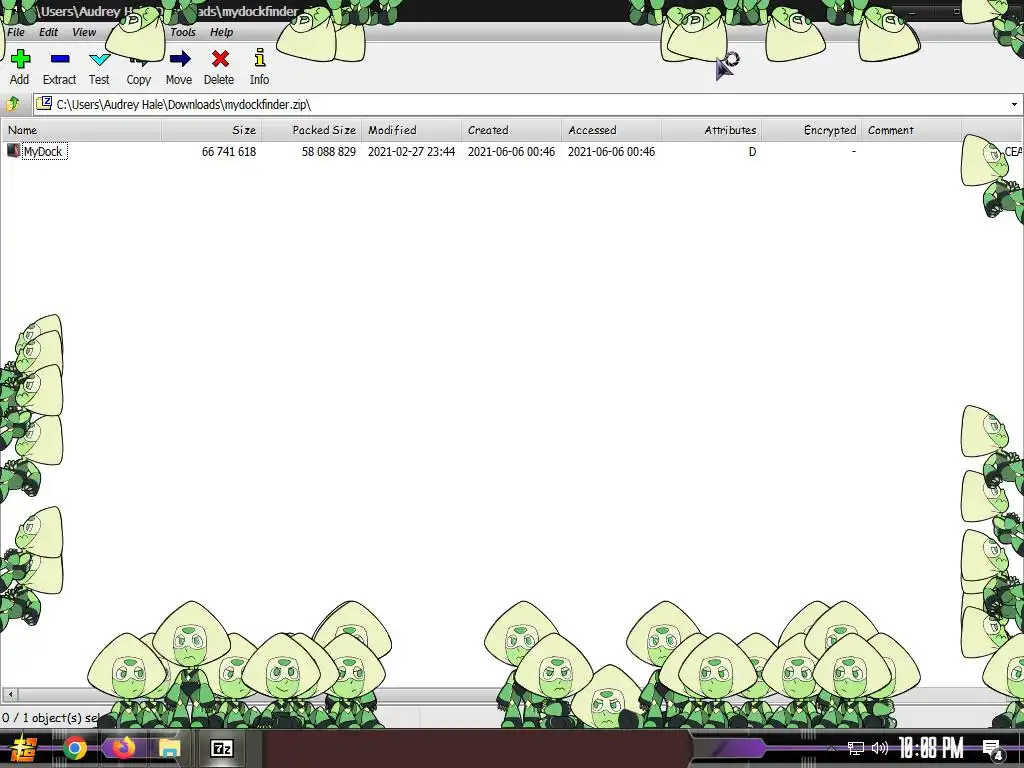Open the File menu
This screenshot has height=768, width=1024.
point(16,32)
